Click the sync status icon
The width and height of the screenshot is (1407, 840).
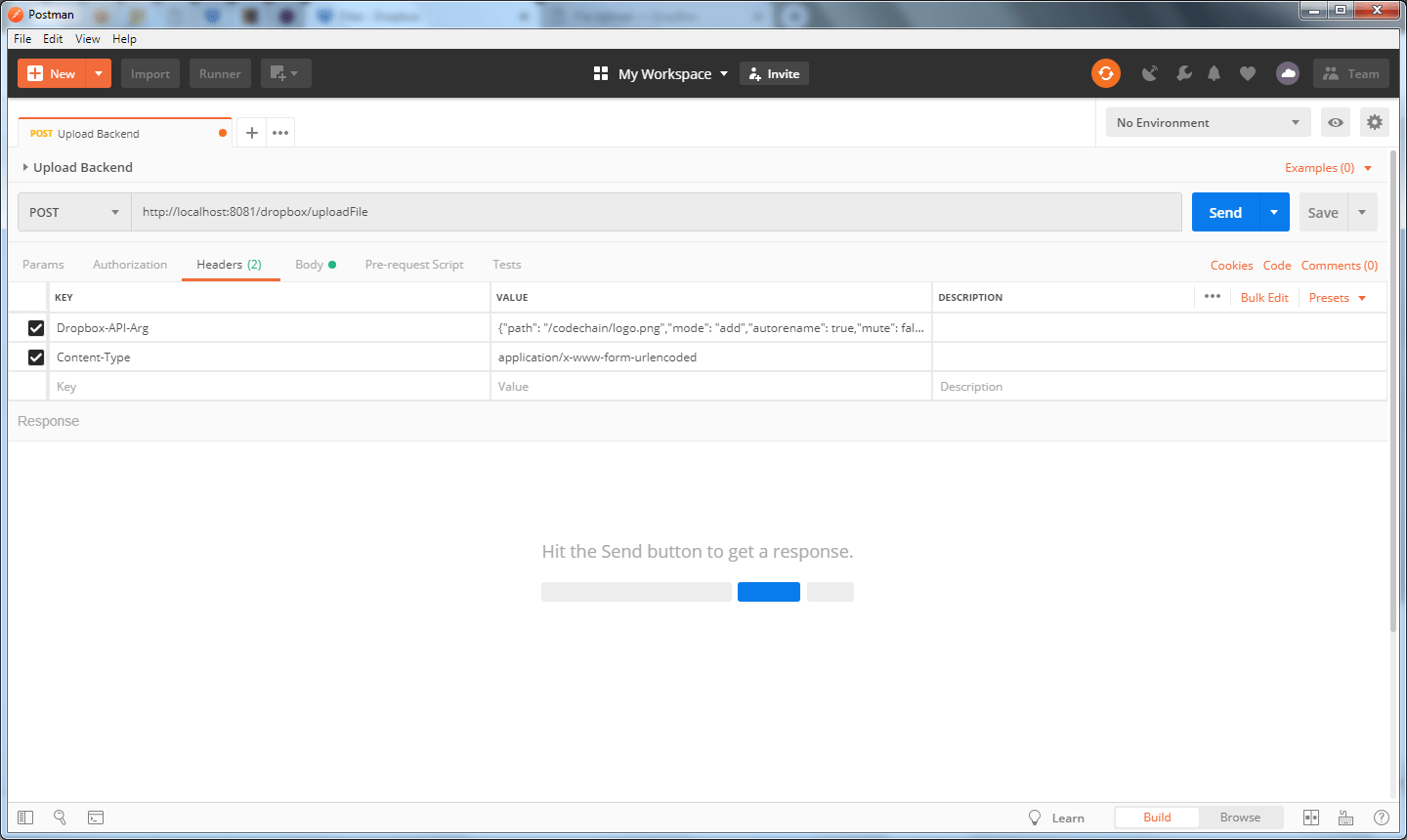(x=1105, y=73)
